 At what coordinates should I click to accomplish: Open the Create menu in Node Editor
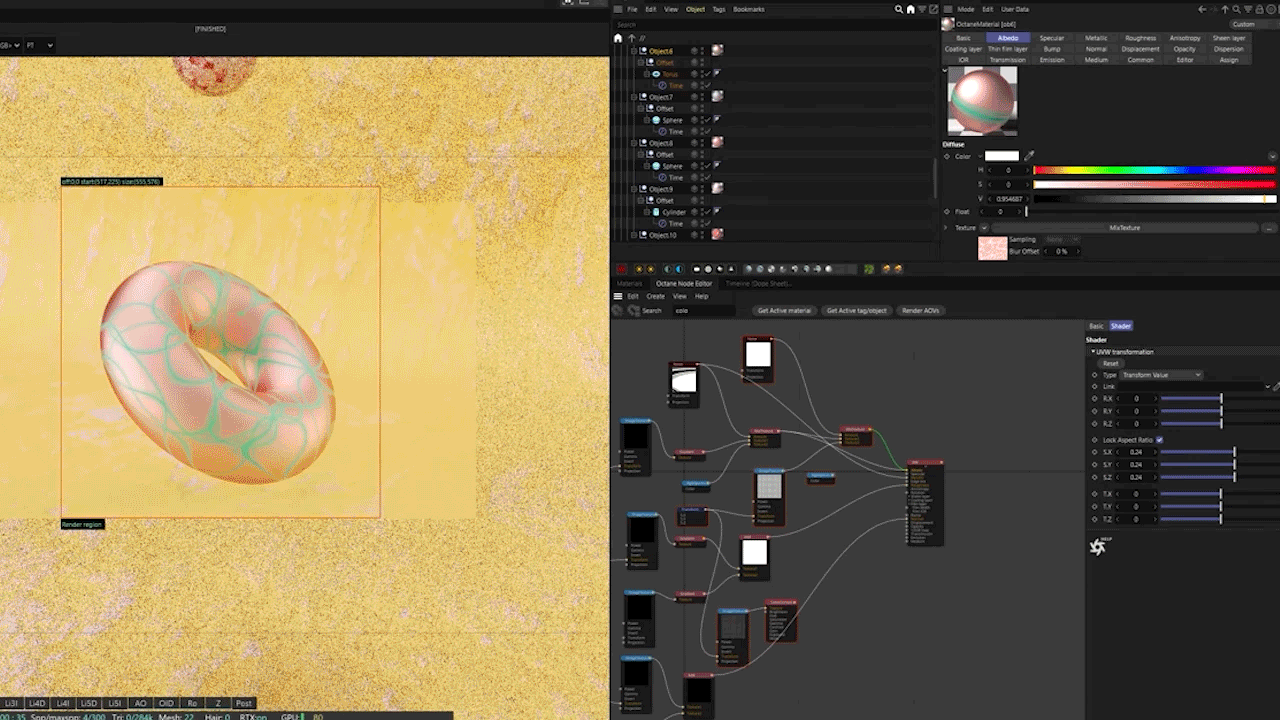pos(655,296)
